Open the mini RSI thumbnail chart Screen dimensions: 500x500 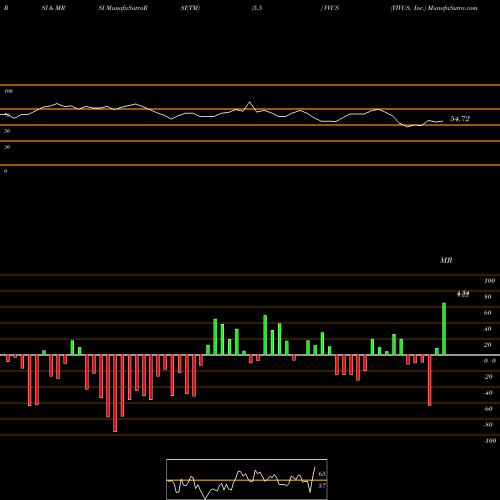pyautogui.click(x=247, y=479)
